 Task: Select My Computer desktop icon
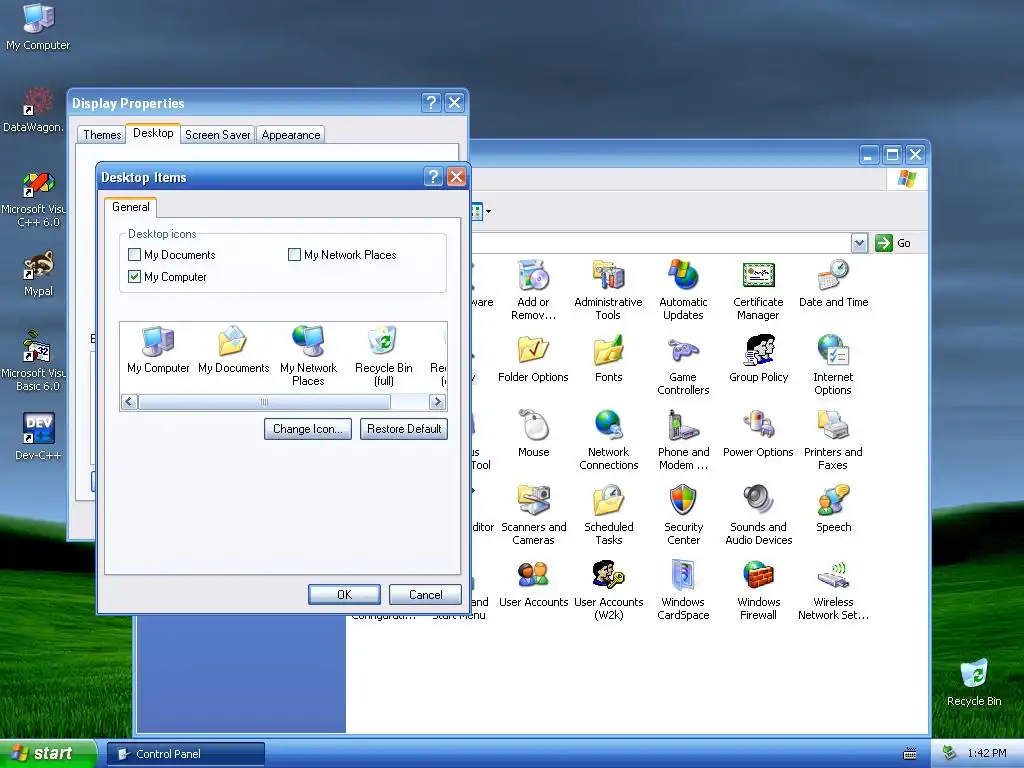38,27
